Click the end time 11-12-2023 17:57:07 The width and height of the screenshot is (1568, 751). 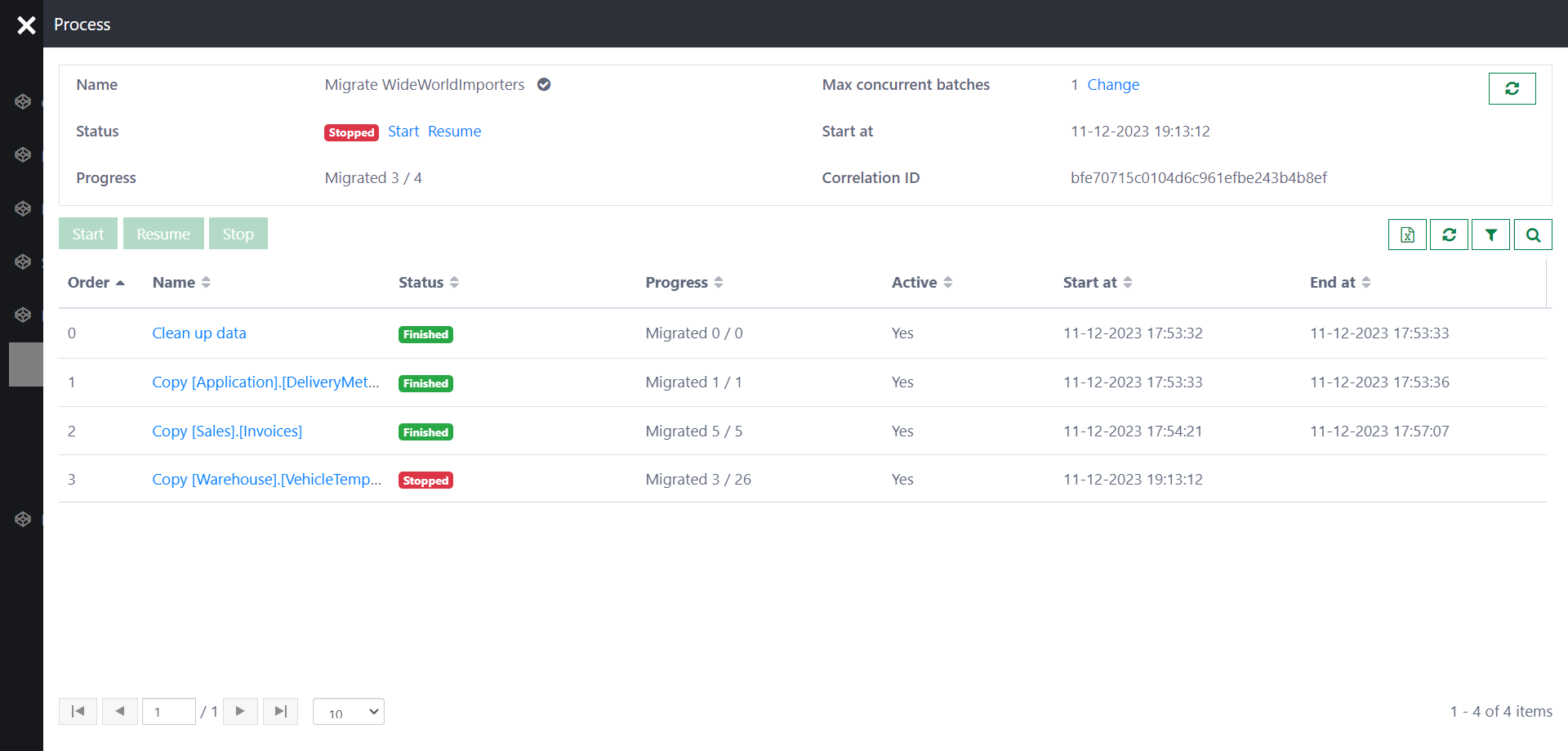coord(1379,431)
